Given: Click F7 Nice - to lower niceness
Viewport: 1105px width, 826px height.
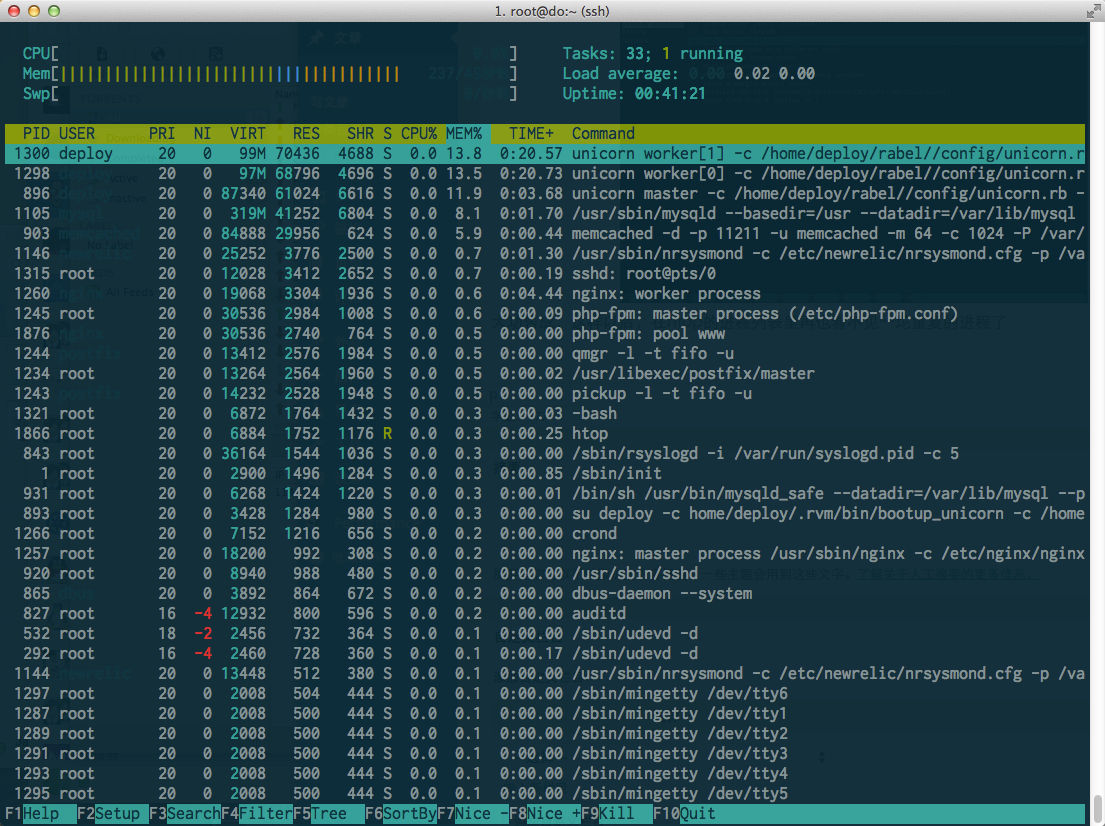Looking at the screenshot, I should point(473,813).
